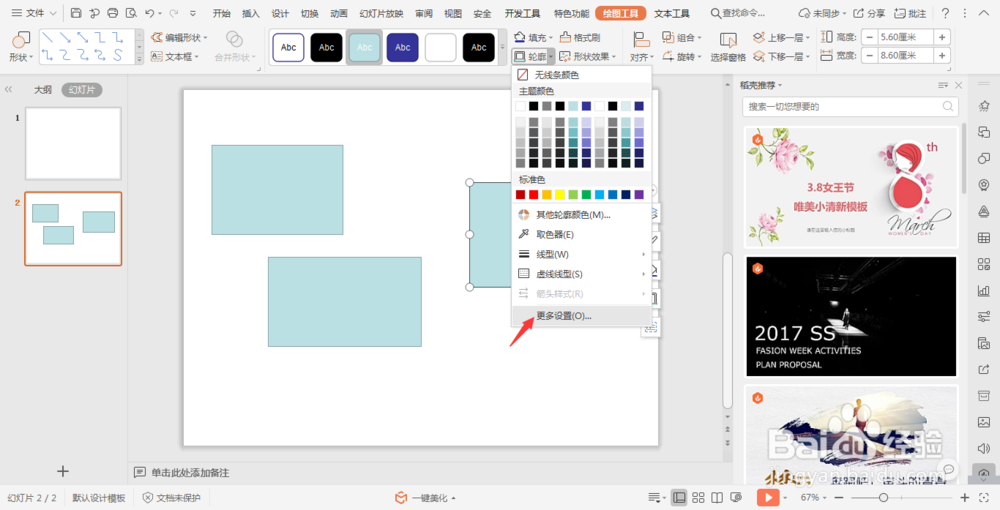Switch to the 插入 insert tab
The height and width of the screenshot is (510, 1000).
[x=251, y=13]
